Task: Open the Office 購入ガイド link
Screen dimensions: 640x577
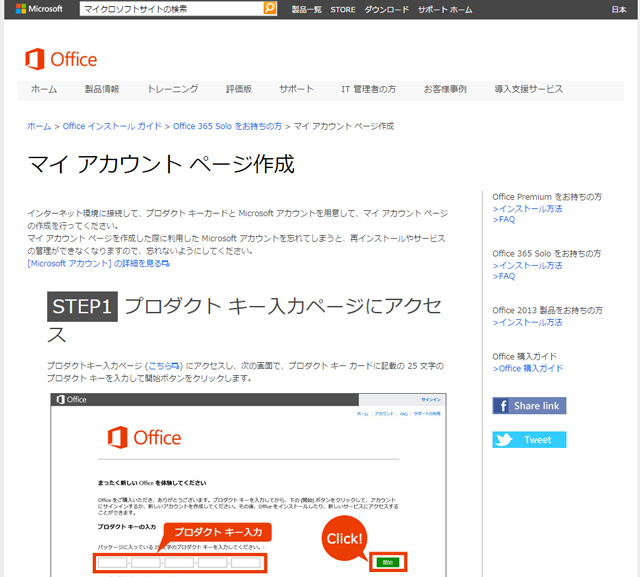Action: (528, 368)
